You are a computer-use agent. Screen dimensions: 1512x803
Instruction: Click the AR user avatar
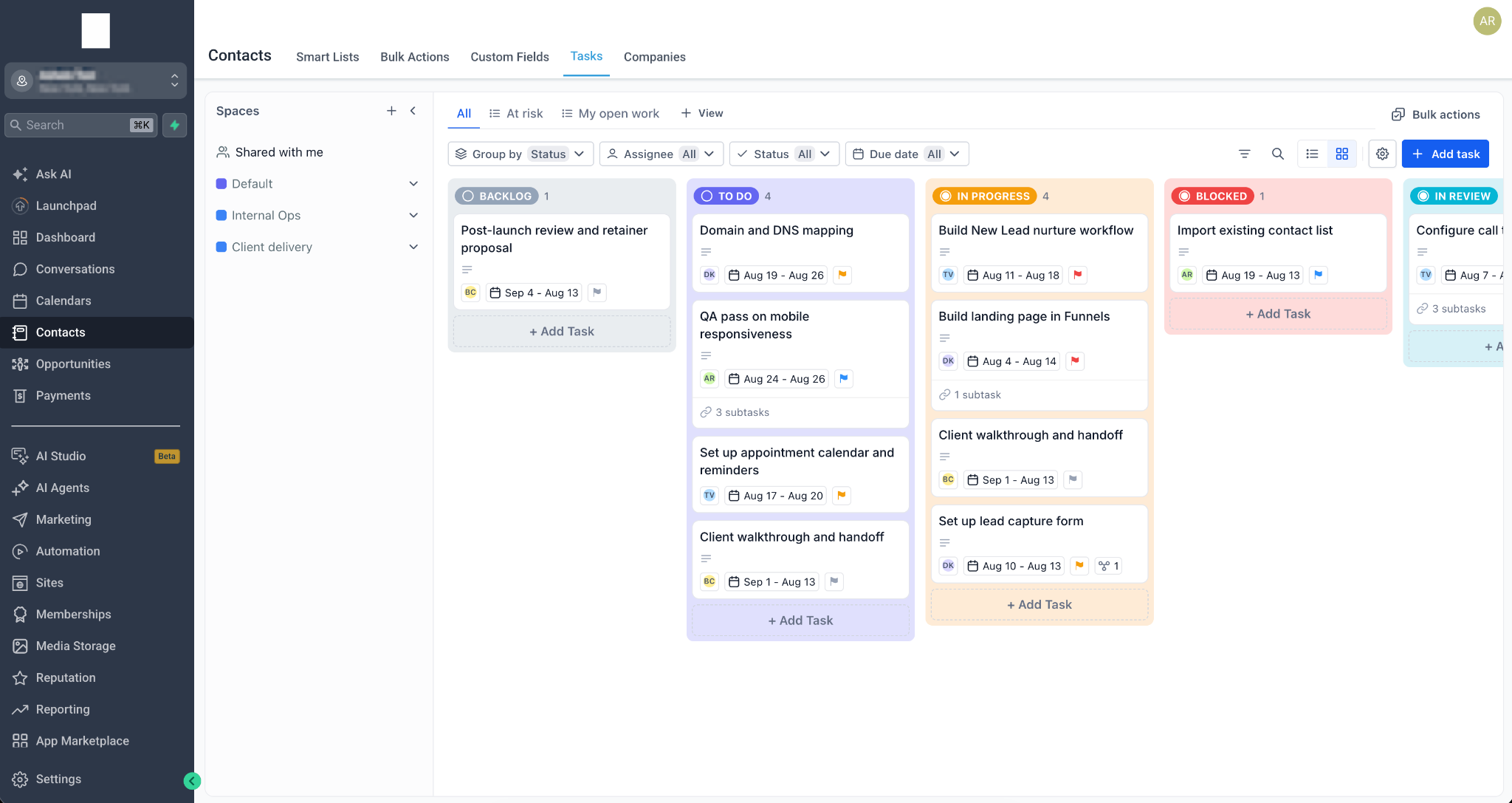[x=1487, y=21]
